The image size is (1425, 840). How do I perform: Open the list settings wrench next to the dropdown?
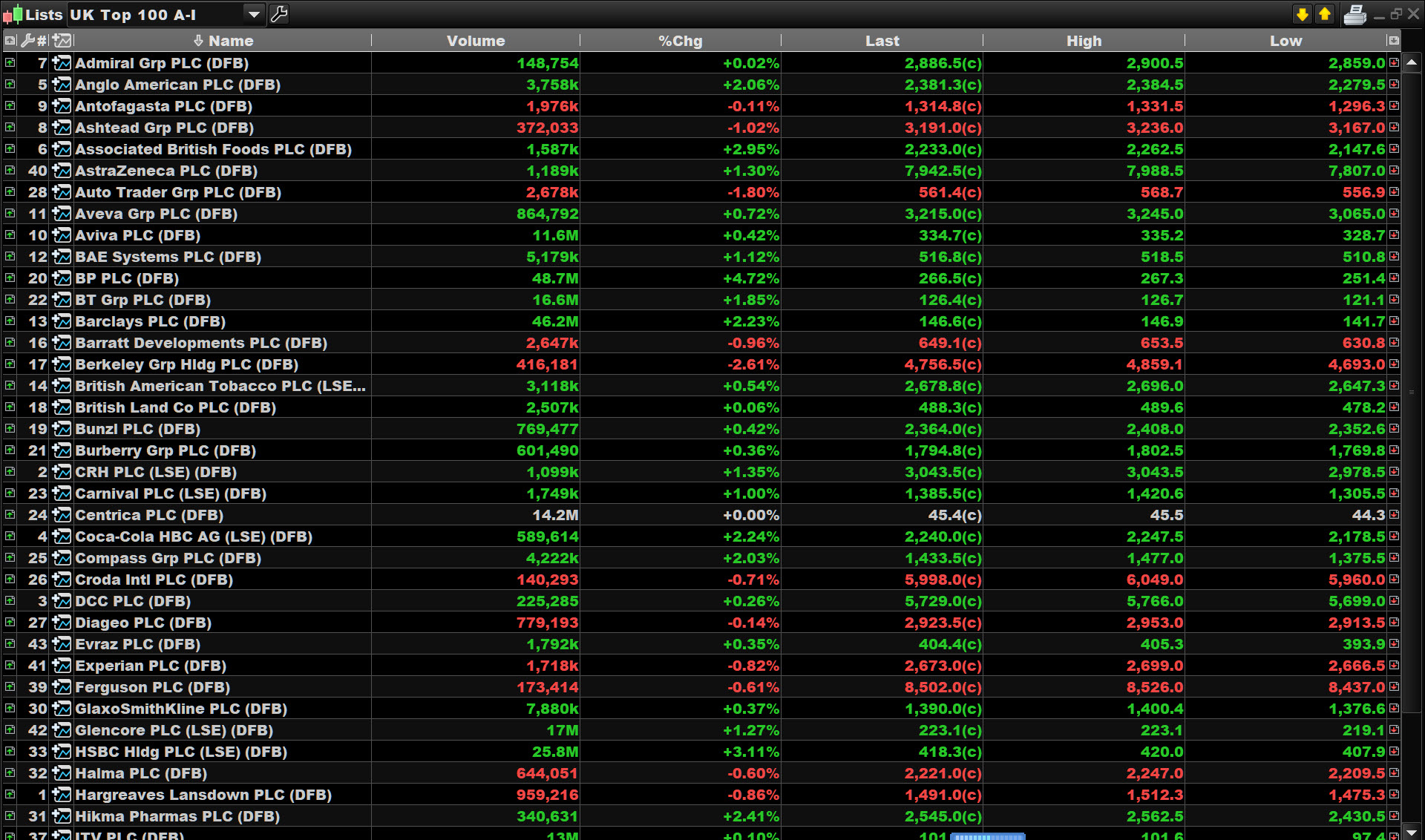[x=279, y=14]
